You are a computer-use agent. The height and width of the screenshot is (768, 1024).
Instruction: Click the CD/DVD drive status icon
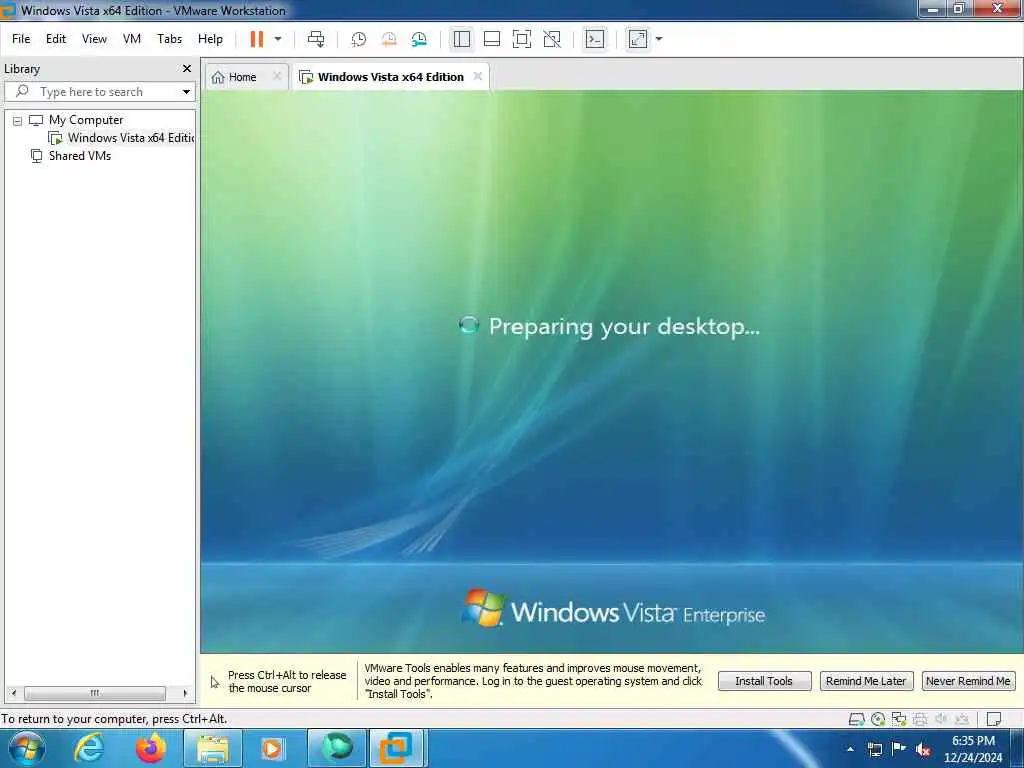pos(878,720)
